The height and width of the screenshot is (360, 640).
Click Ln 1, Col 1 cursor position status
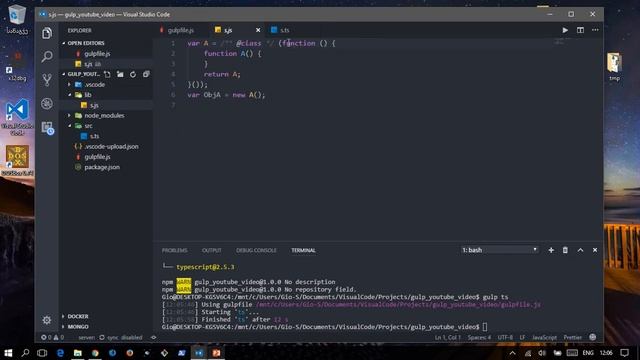447,338
